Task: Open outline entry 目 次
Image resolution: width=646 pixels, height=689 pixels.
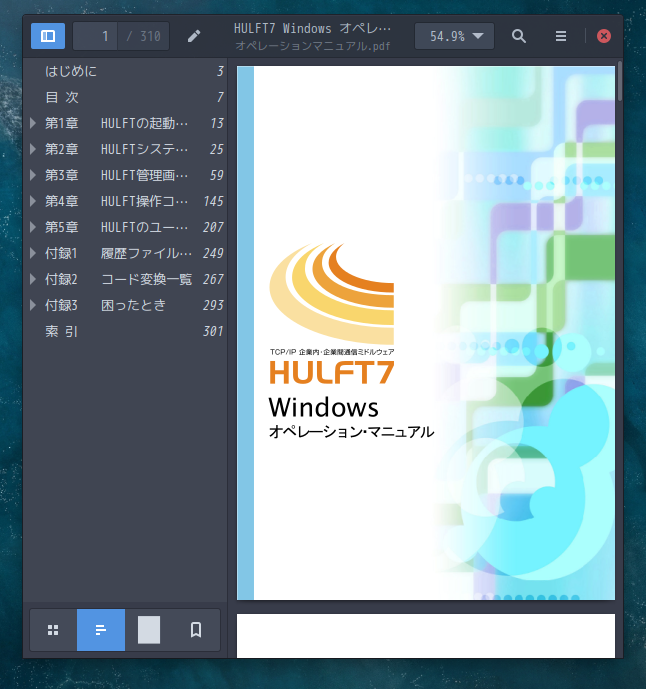Action: point(62,97)
